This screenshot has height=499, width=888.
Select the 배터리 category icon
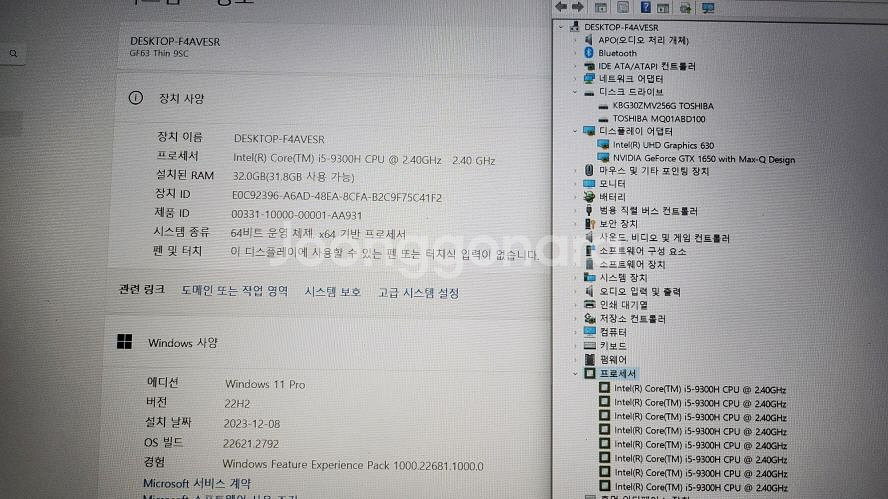[589, 197]
